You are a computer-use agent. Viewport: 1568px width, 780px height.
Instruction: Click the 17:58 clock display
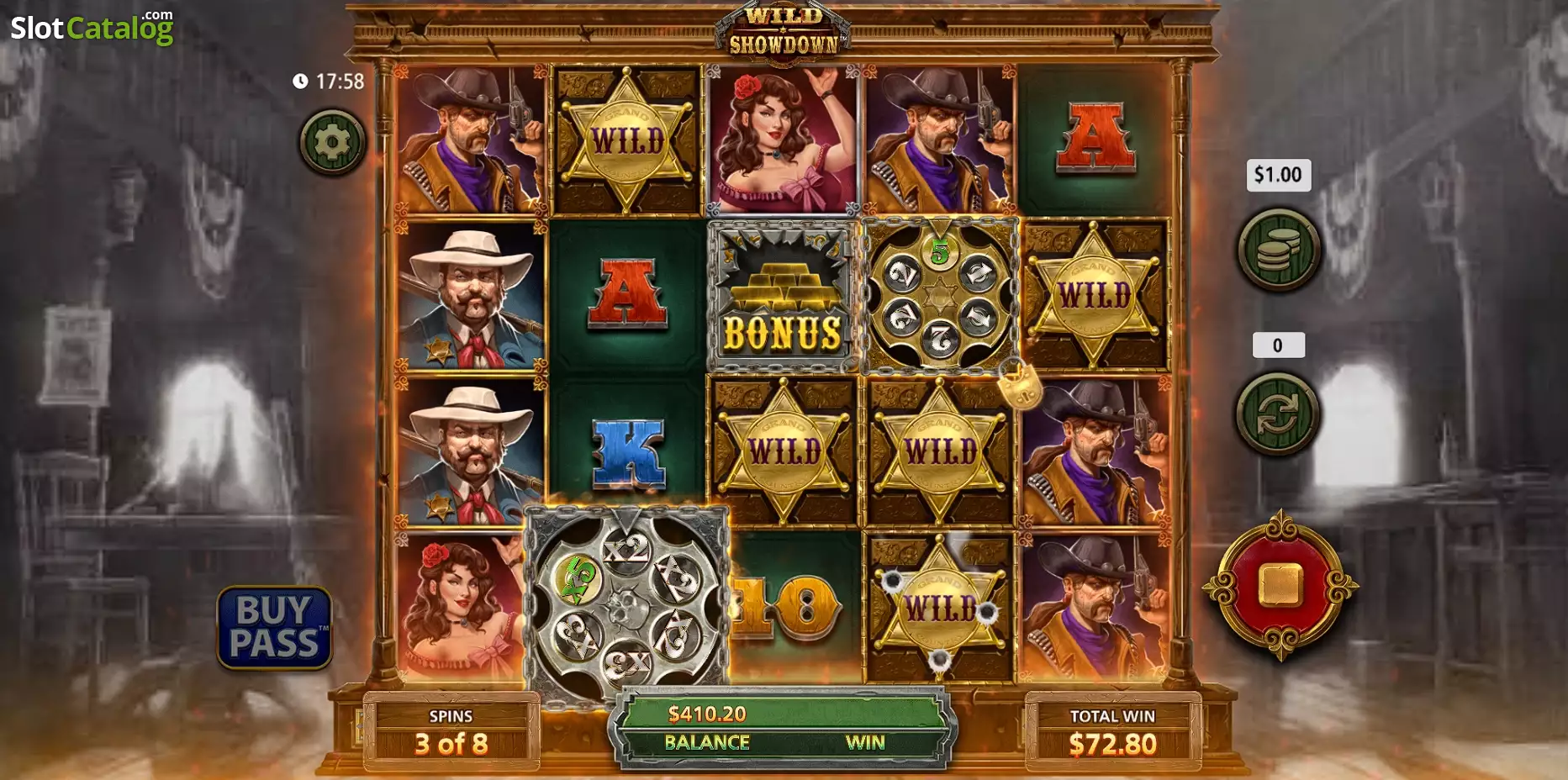point(329,82)
